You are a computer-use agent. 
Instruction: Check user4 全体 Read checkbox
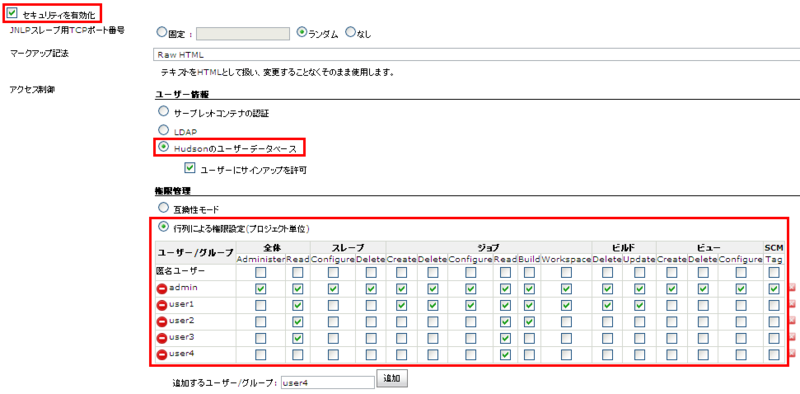(298, 355)
